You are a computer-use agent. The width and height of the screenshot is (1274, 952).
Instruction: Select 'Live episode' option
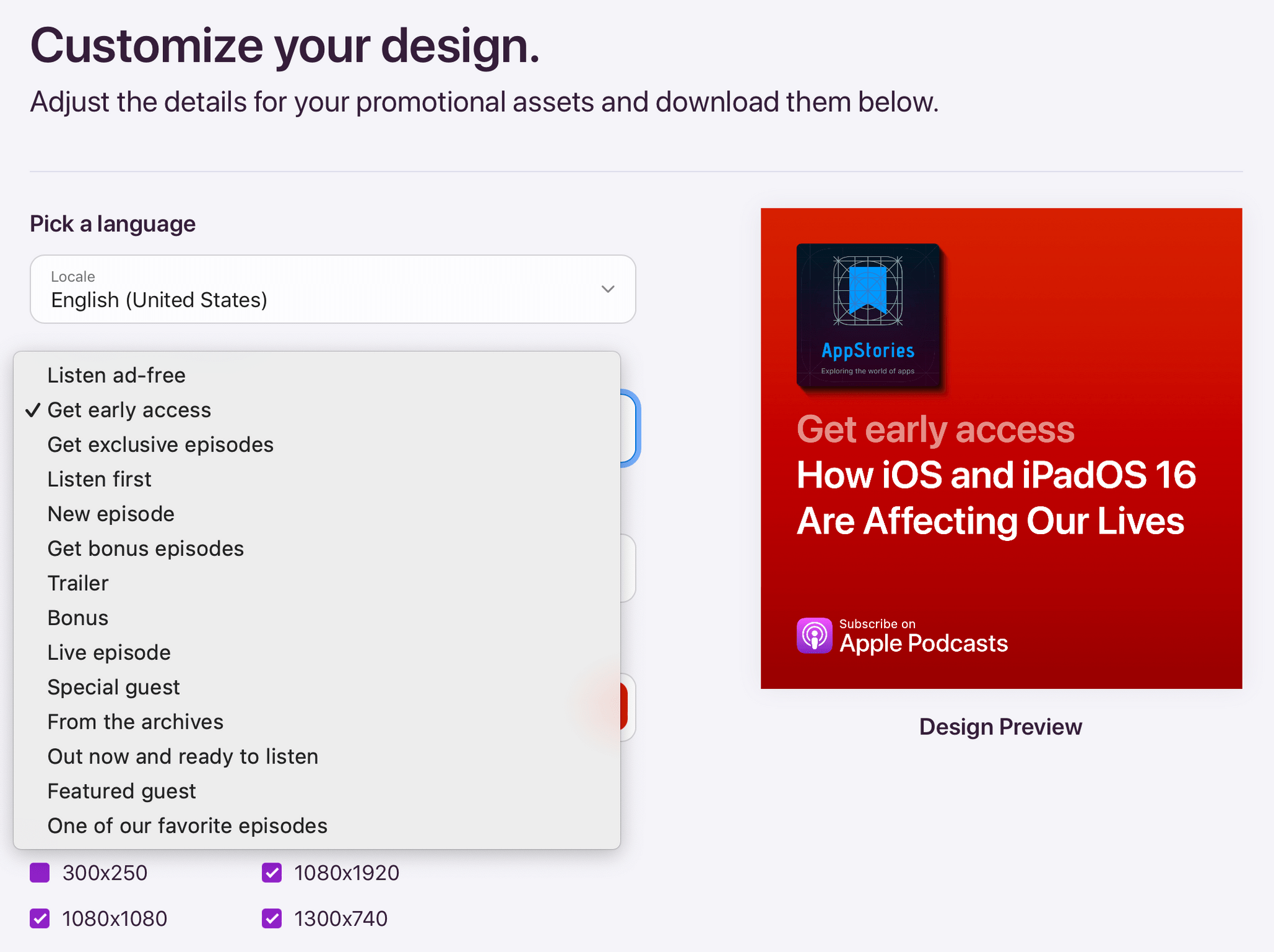click(317, 652)
